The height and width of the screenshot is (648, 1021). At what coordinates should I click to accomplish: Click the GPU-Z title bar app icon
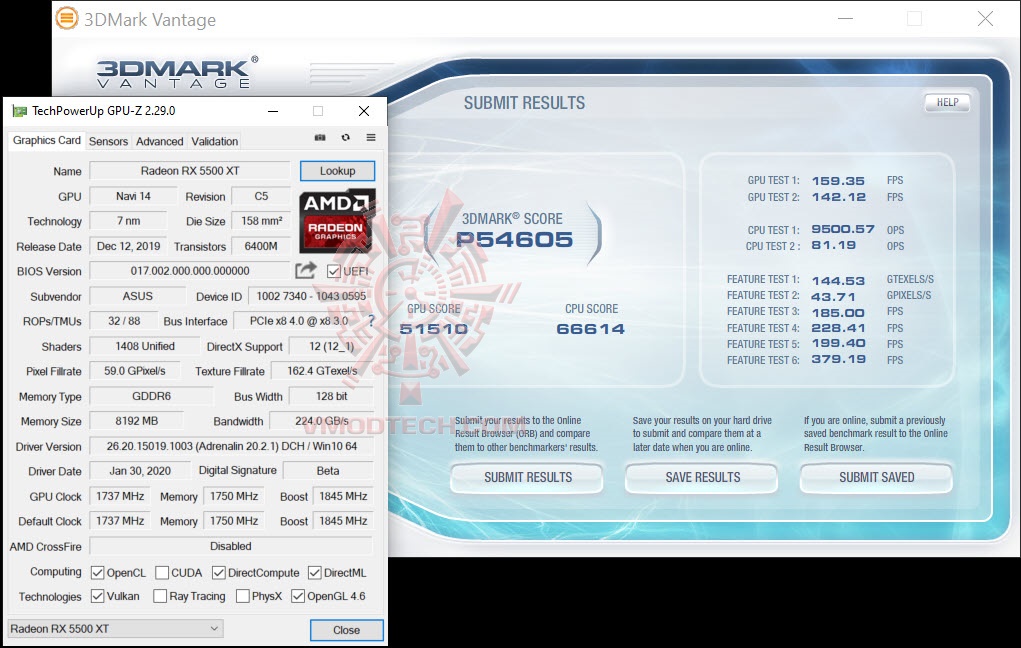(x=20, y=111)
